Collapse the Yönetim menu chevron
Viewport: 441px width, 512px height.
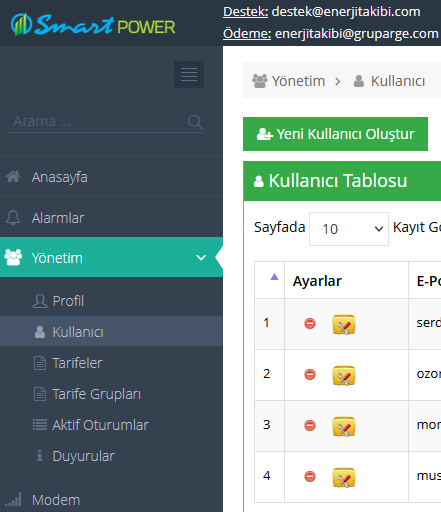pyautogui.click(x=201, y=257)
